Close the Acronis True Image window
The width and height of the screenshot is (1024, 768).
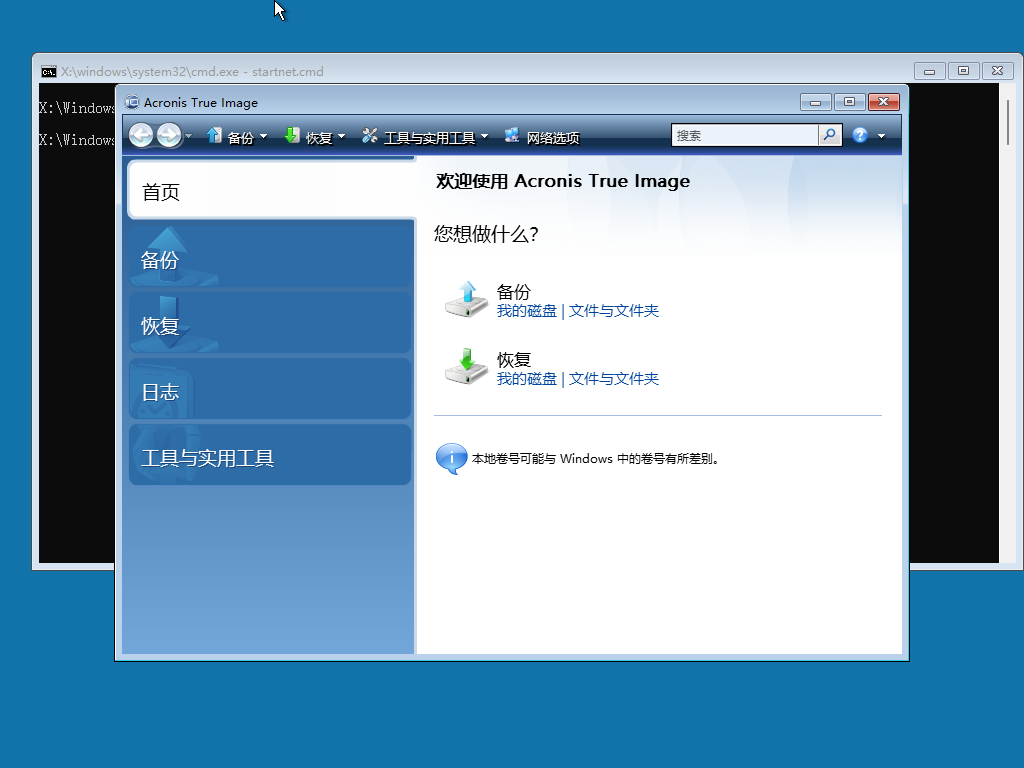pos(884,102)
